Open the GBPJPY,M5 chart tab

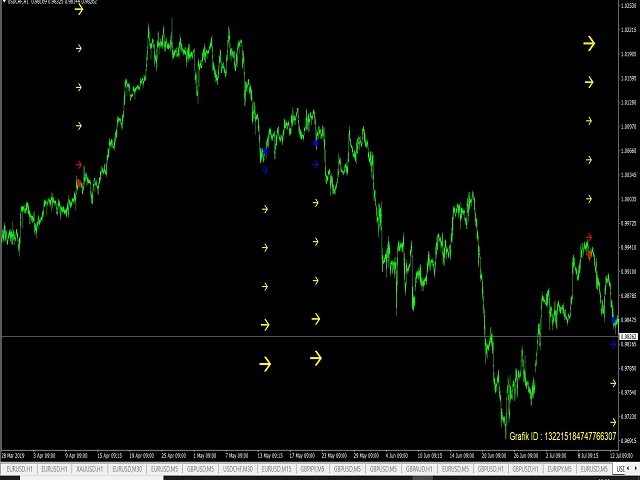pyautogui.click(x=312, y=469)
